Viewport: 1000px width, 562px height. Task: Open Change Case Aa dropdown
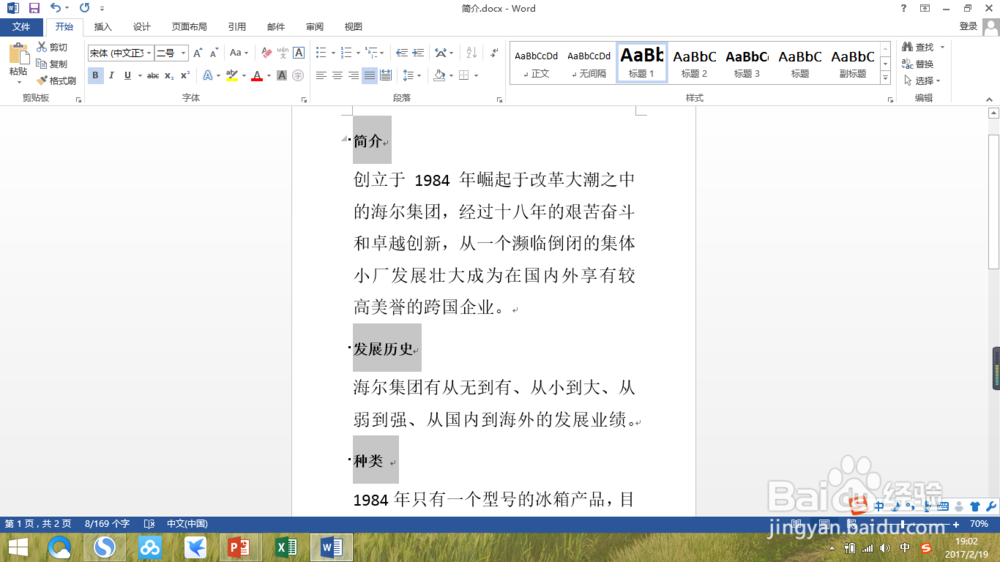(x=239, y=53)
